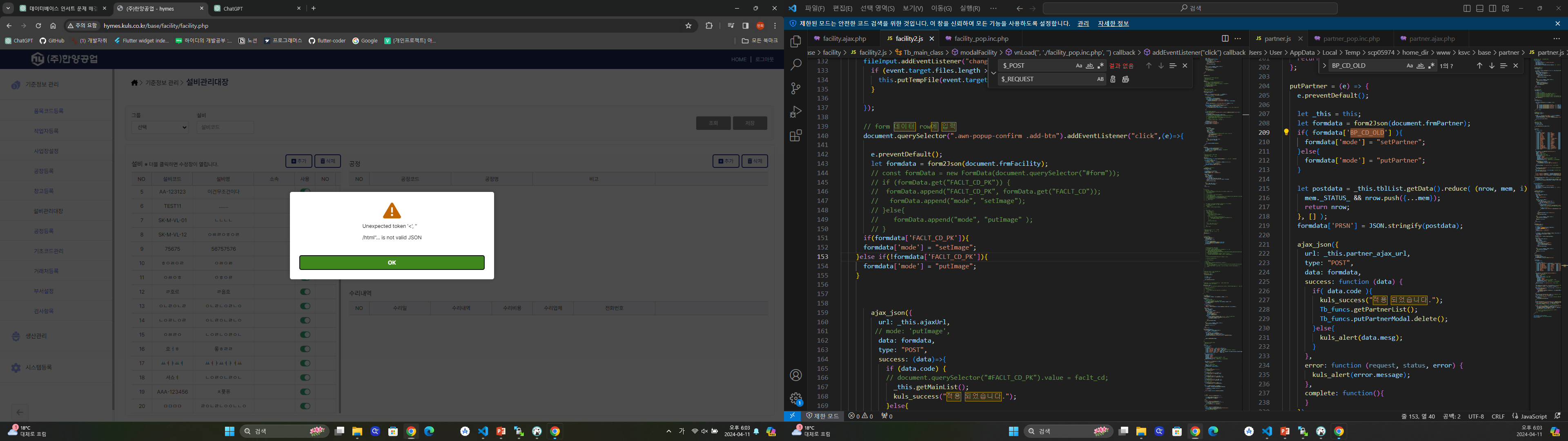
Task: Switch to the ChatGPT browser tab
Action: coord(257,9)
